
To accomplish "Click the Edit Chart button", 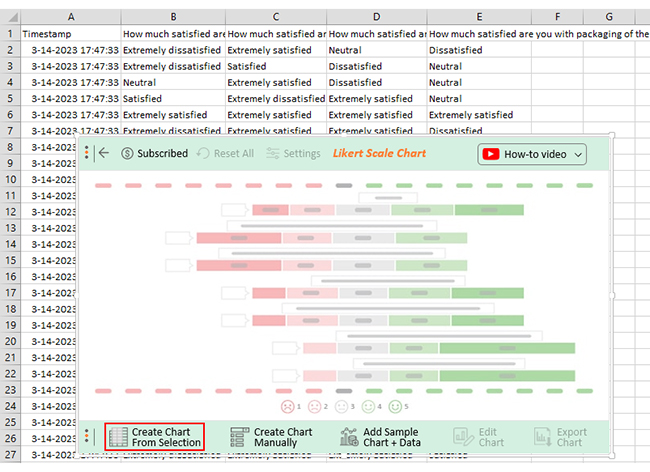I will (479, 437).
